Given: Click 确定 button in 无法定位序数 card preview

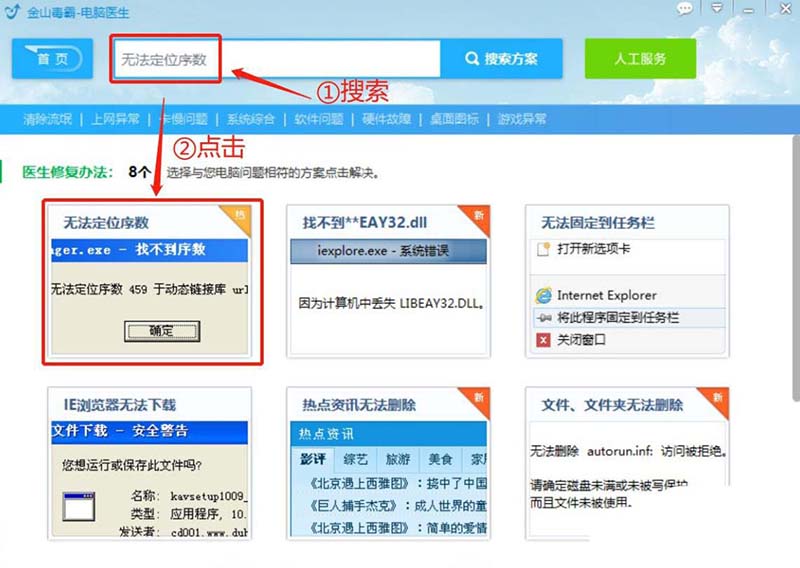Looking at the screenshot, I should [x=162, y=331].
